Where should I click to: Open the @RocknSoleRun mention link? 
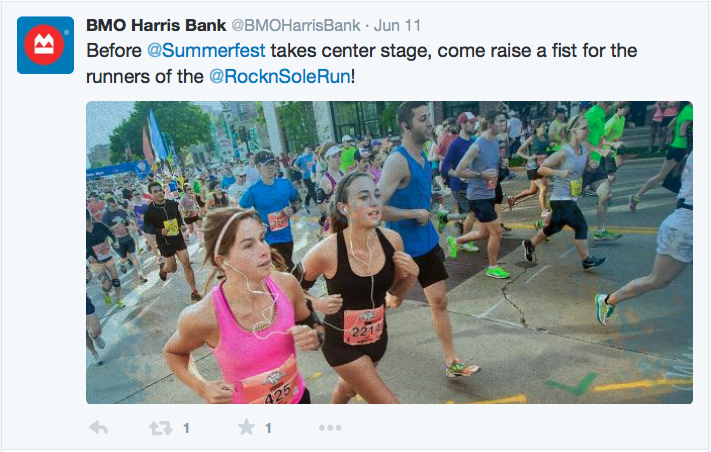click(x=280, y=76)
